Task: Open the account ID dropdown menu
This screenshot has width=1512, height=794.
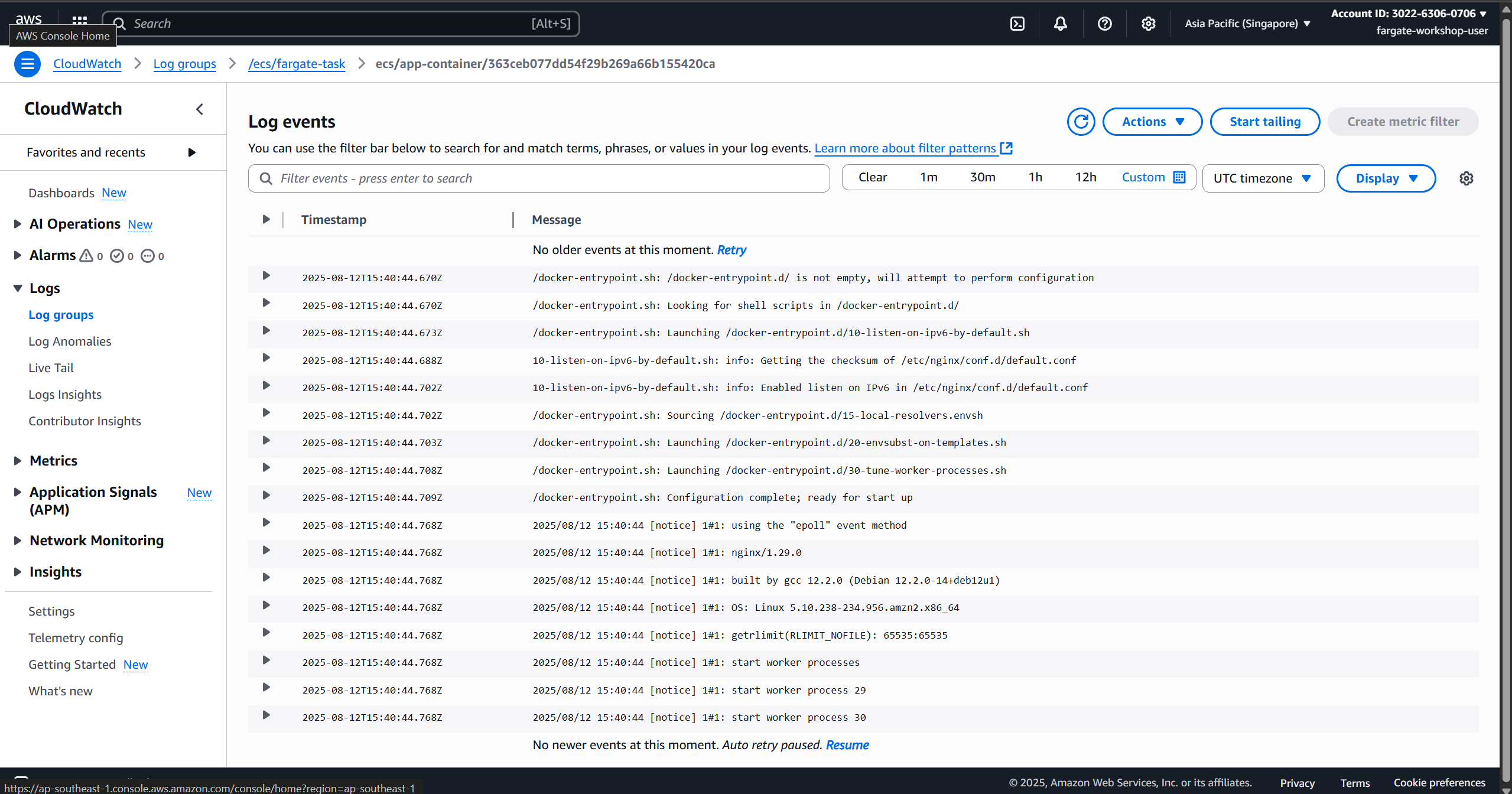Action: point(1409,14)
